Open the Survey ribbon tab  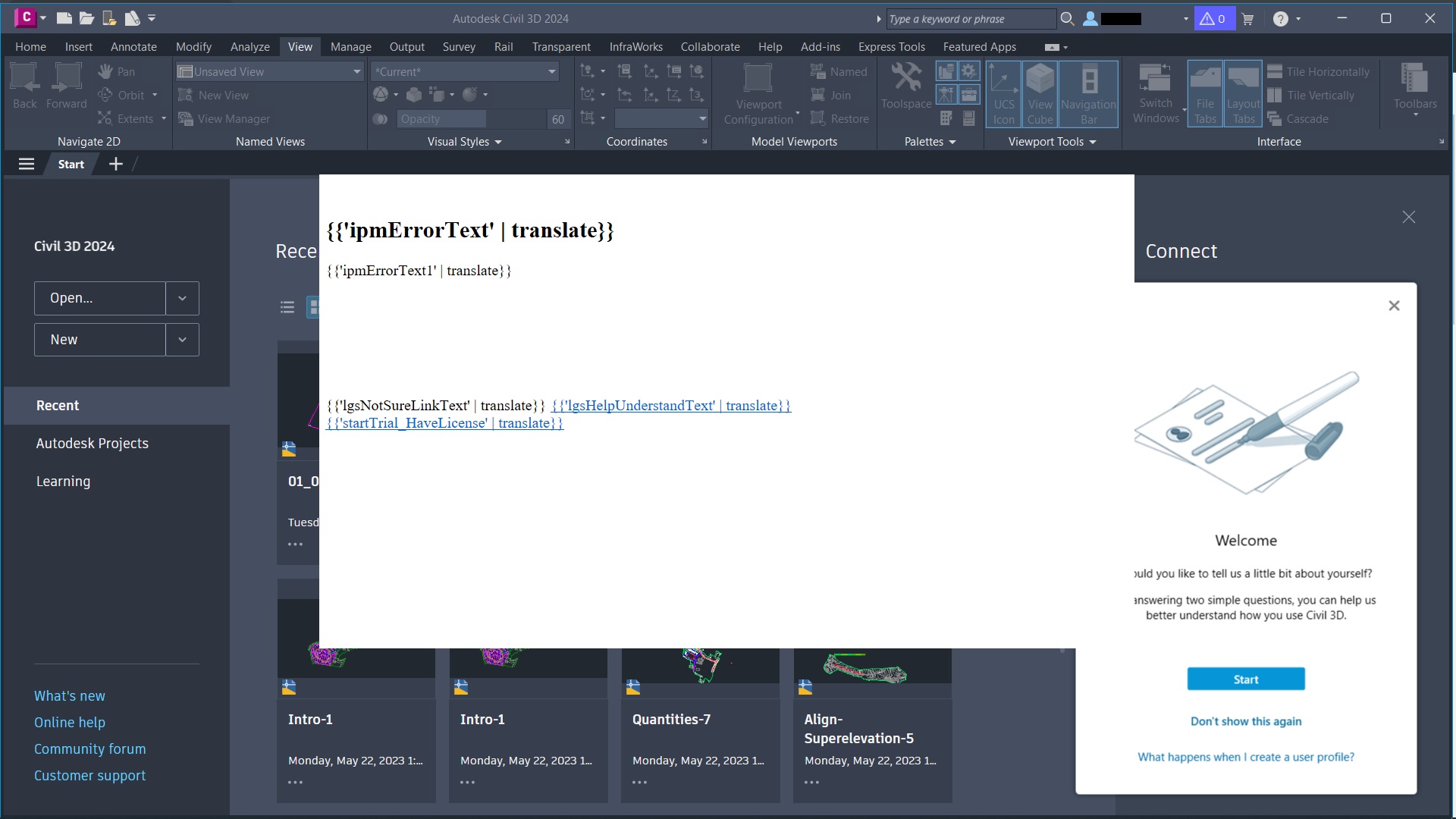(459, 46)
